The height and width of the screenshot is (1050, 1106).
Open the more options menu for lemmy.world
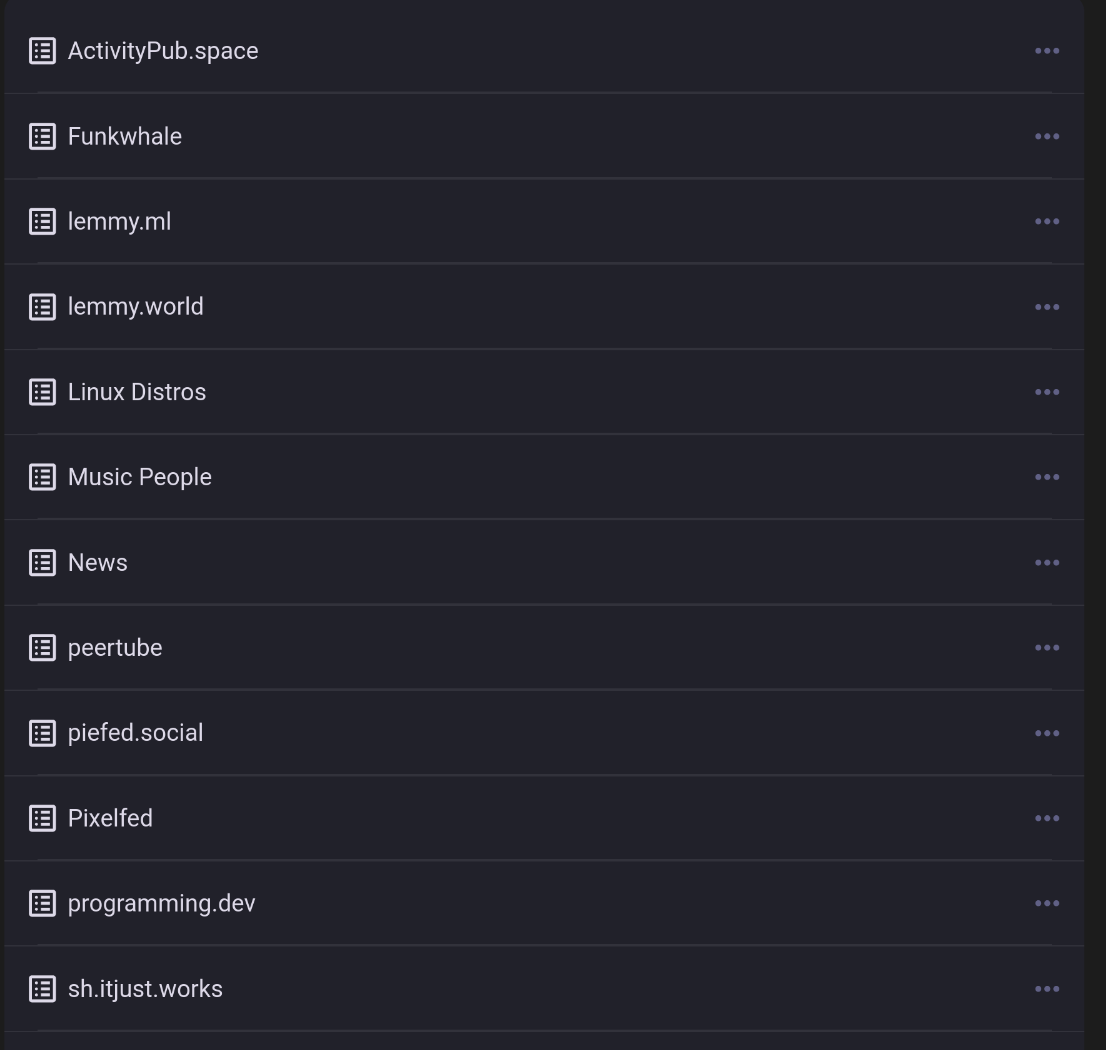(x=1047, y=307)
